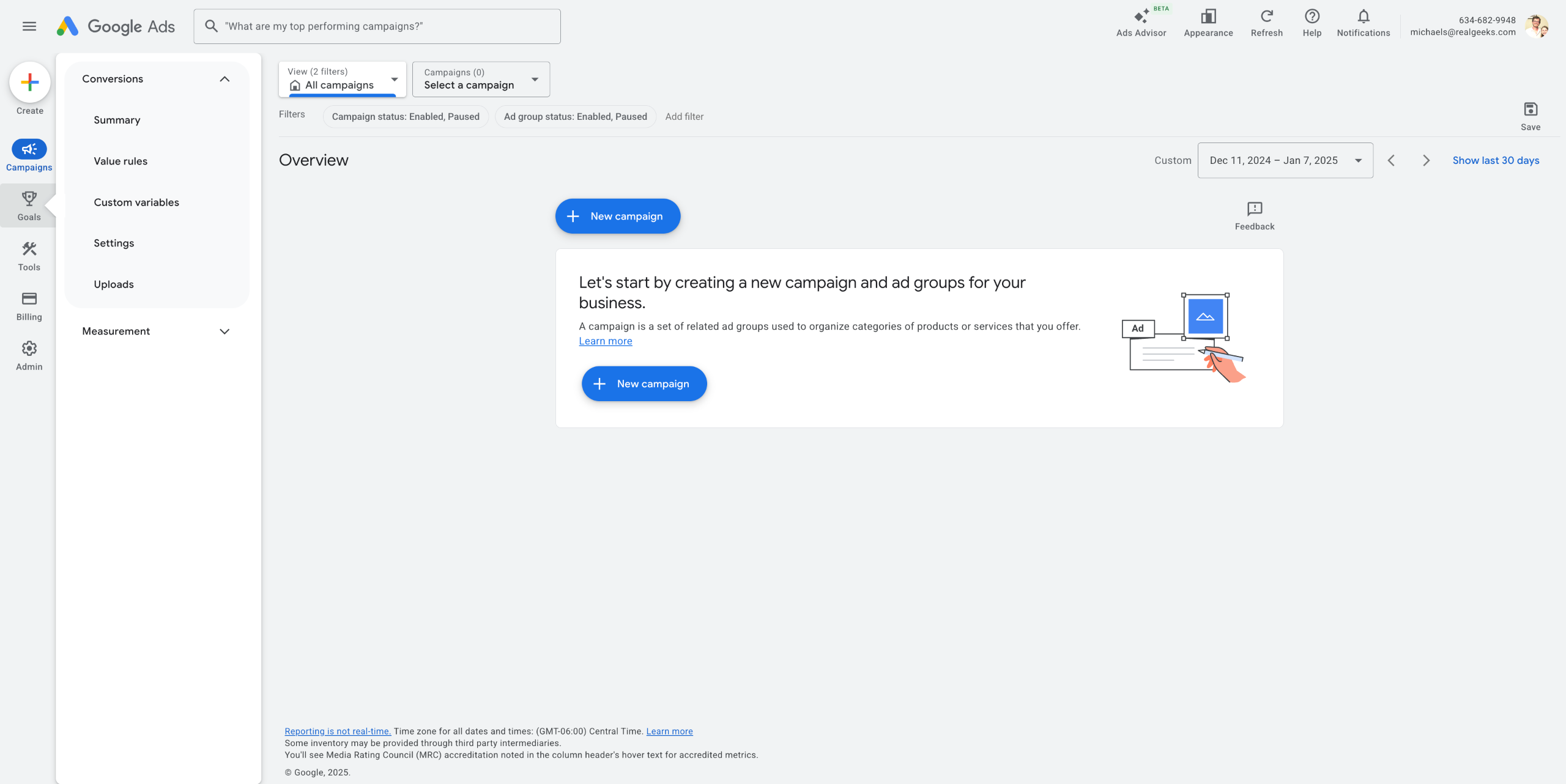
Task: Go to next date period arrow
Action: tap(1426, 160)
